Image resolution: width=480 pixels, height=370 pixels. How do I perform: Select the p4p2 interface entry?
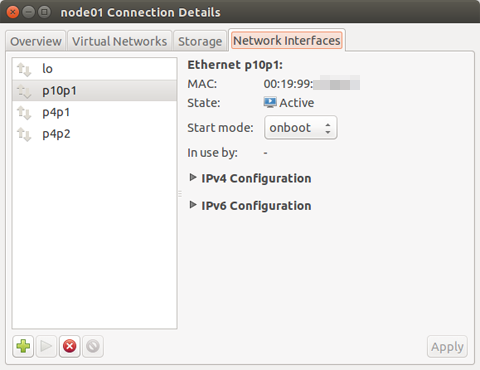click(94, 134)
